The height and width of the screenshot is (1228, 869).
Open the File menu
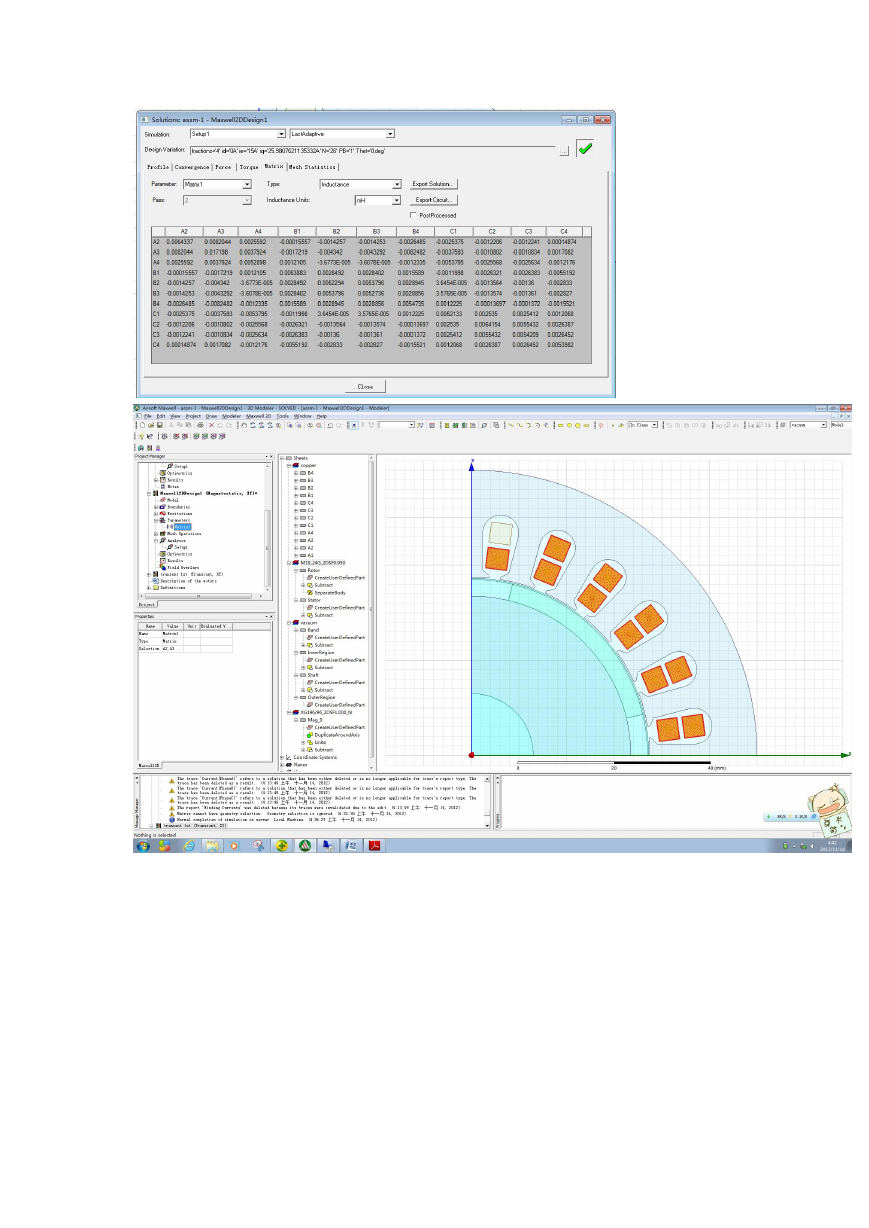148,415
